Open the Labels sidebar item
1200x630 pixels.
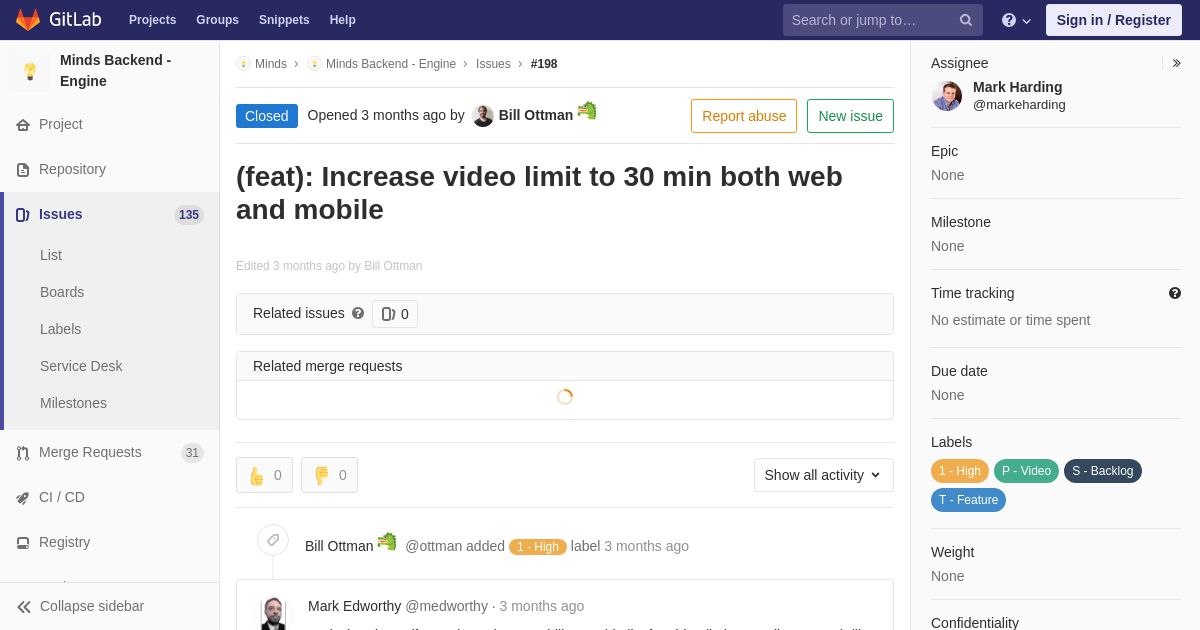click(60, 329)
